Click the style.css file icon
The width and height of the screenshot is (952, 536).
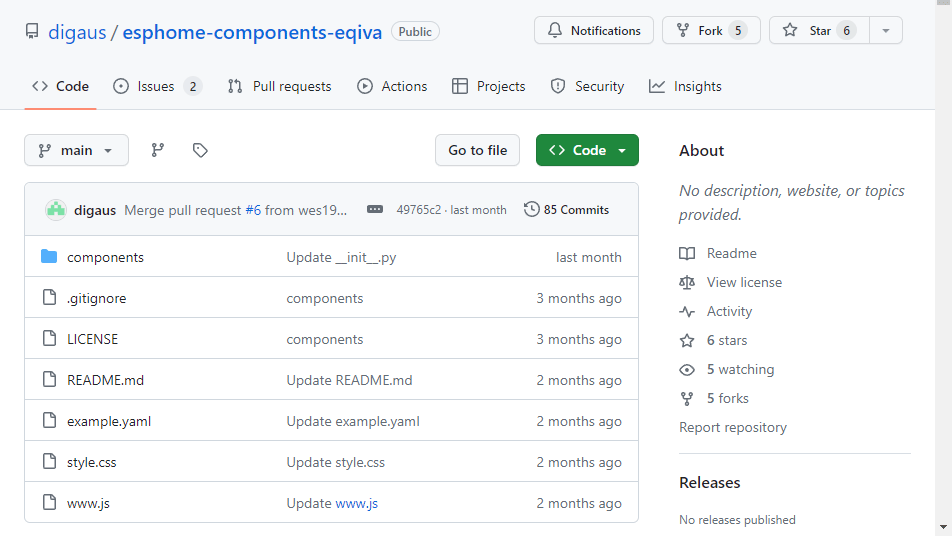coord(49,461)
